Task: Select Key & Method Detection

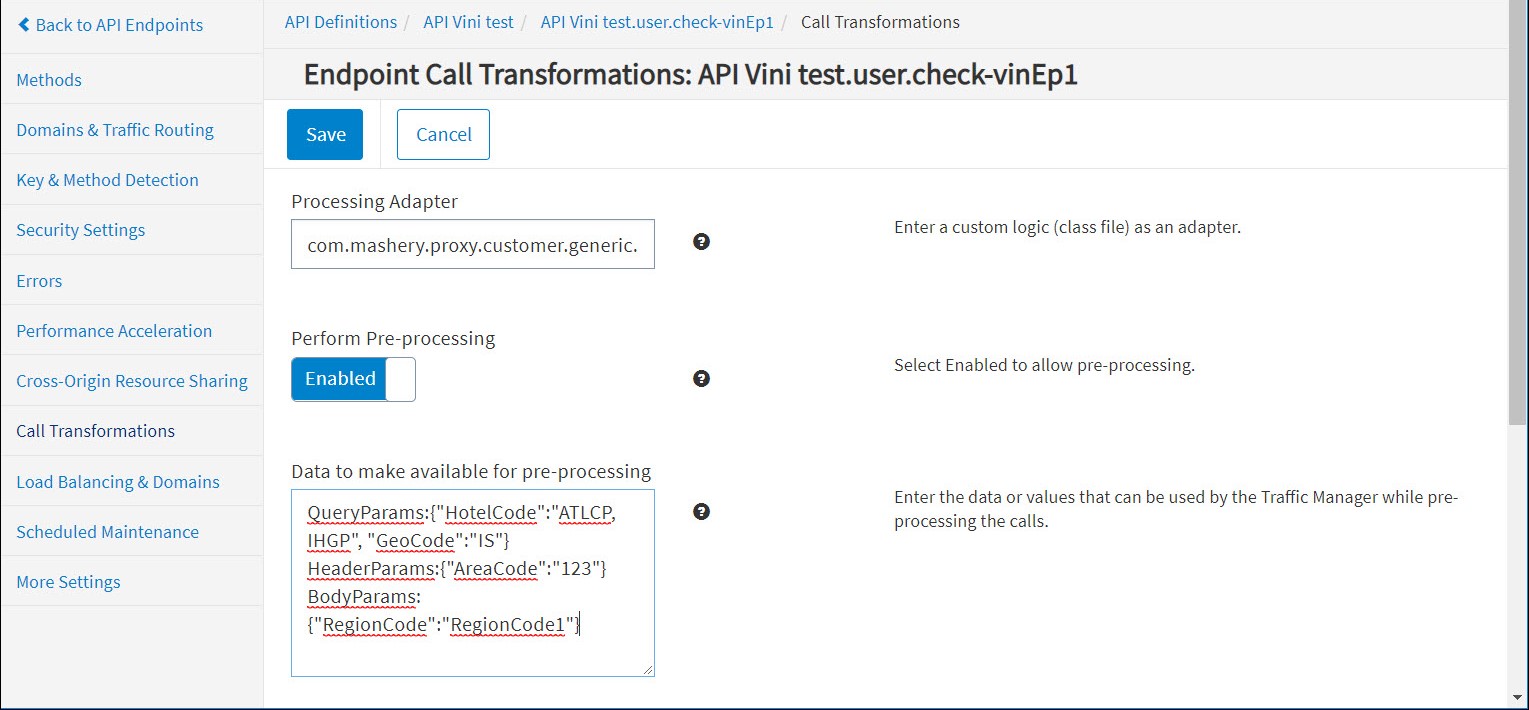Action: [107, 180]
